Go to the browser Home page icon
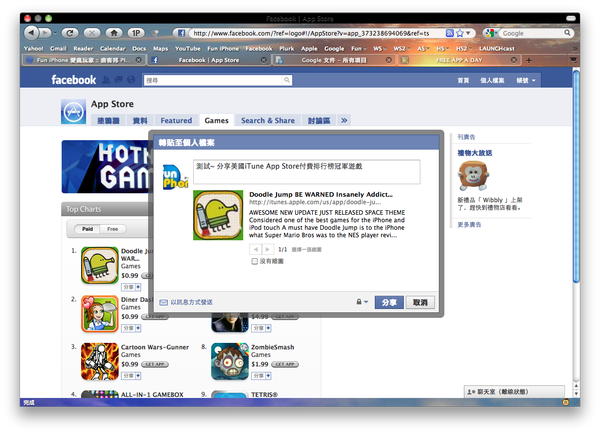Screen dimensions: 600x434 pos(114,33)
